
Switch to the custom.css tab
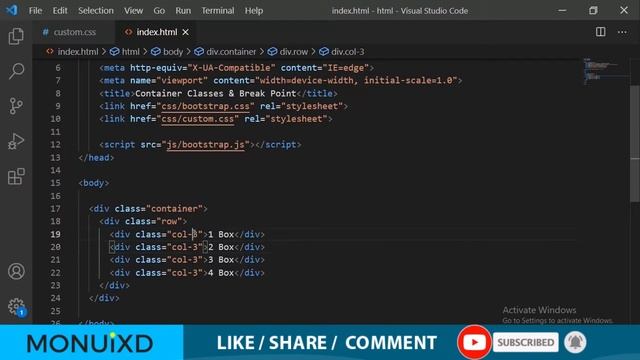[74, 32]
